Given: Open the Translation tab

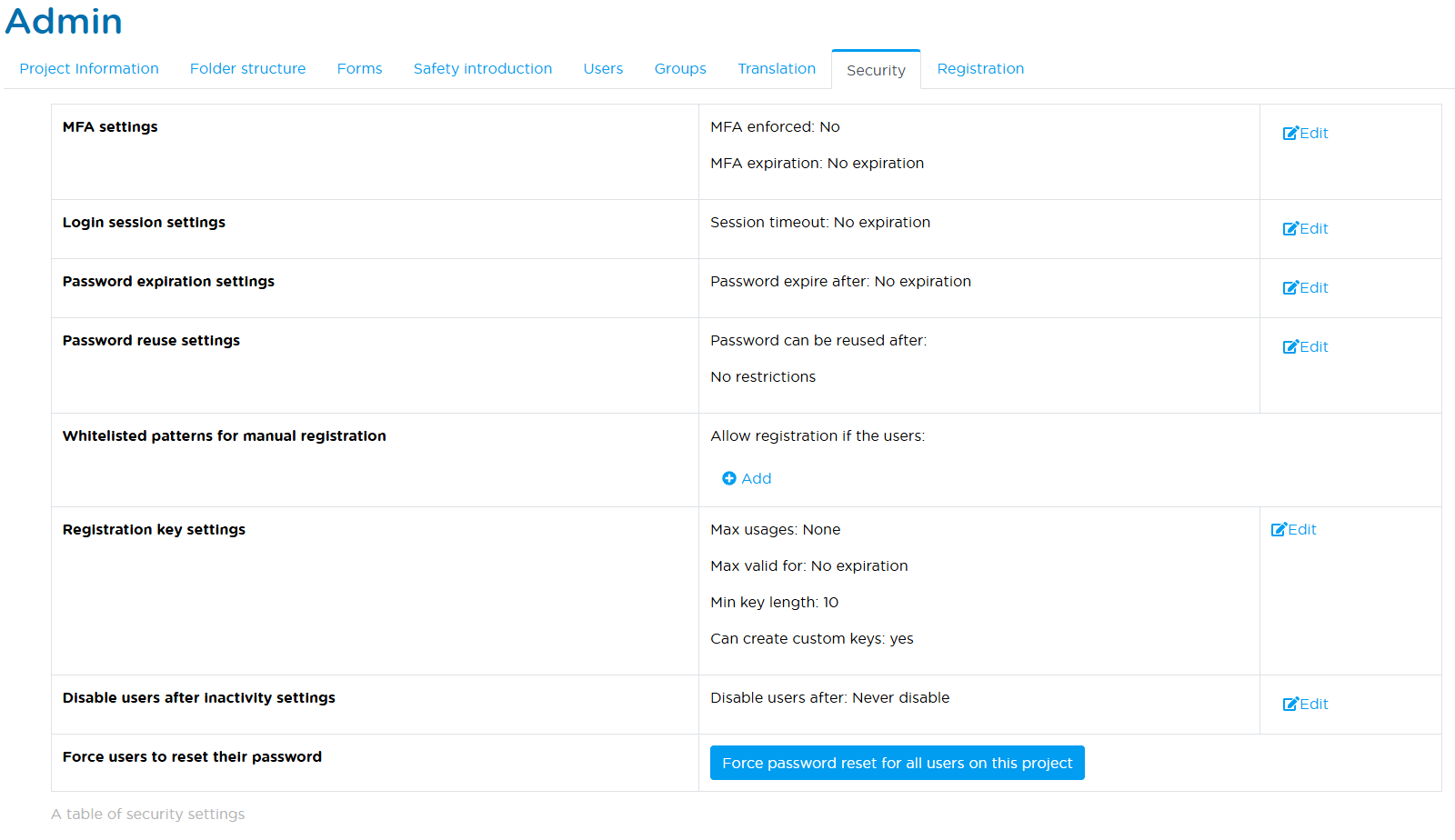Looking at the screenshot, I should 777,69.
